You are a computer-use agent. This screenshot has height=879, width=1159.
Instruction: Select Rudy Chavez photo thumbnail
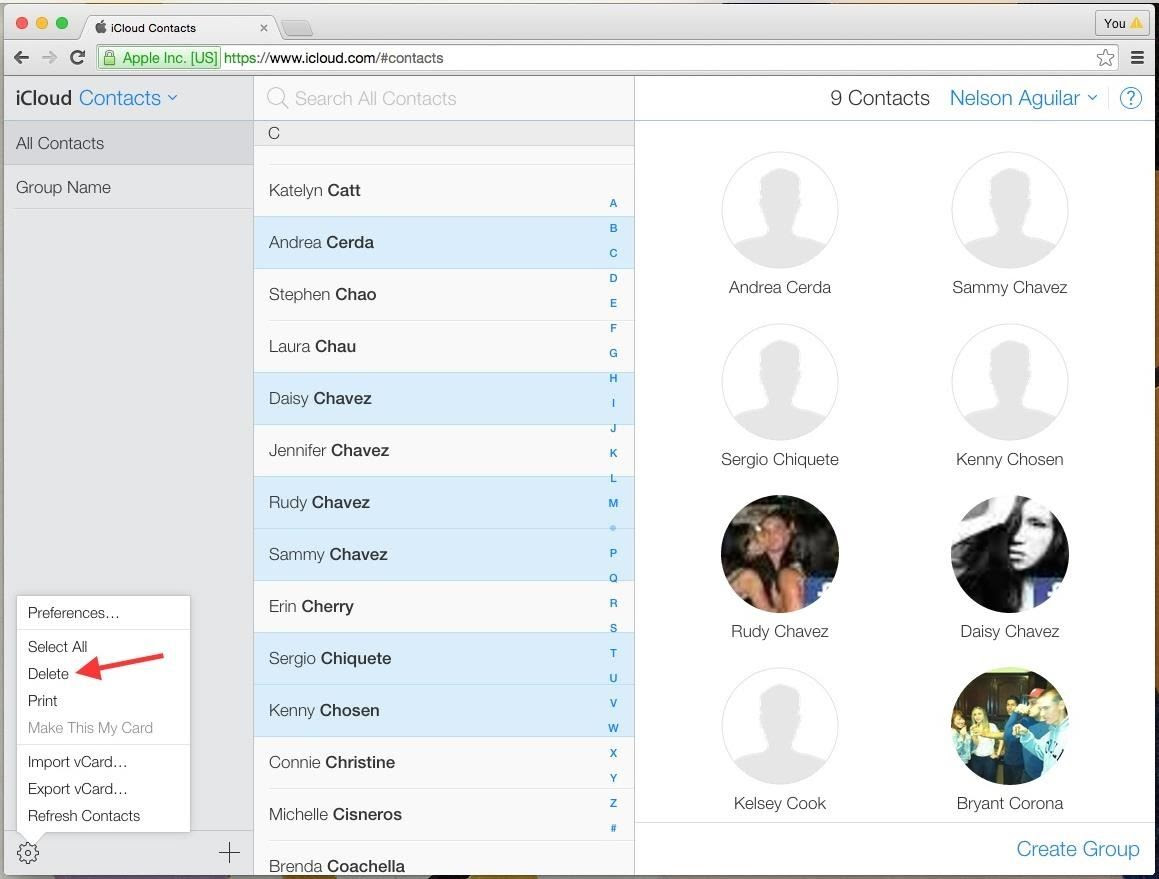tap(779, 554)
